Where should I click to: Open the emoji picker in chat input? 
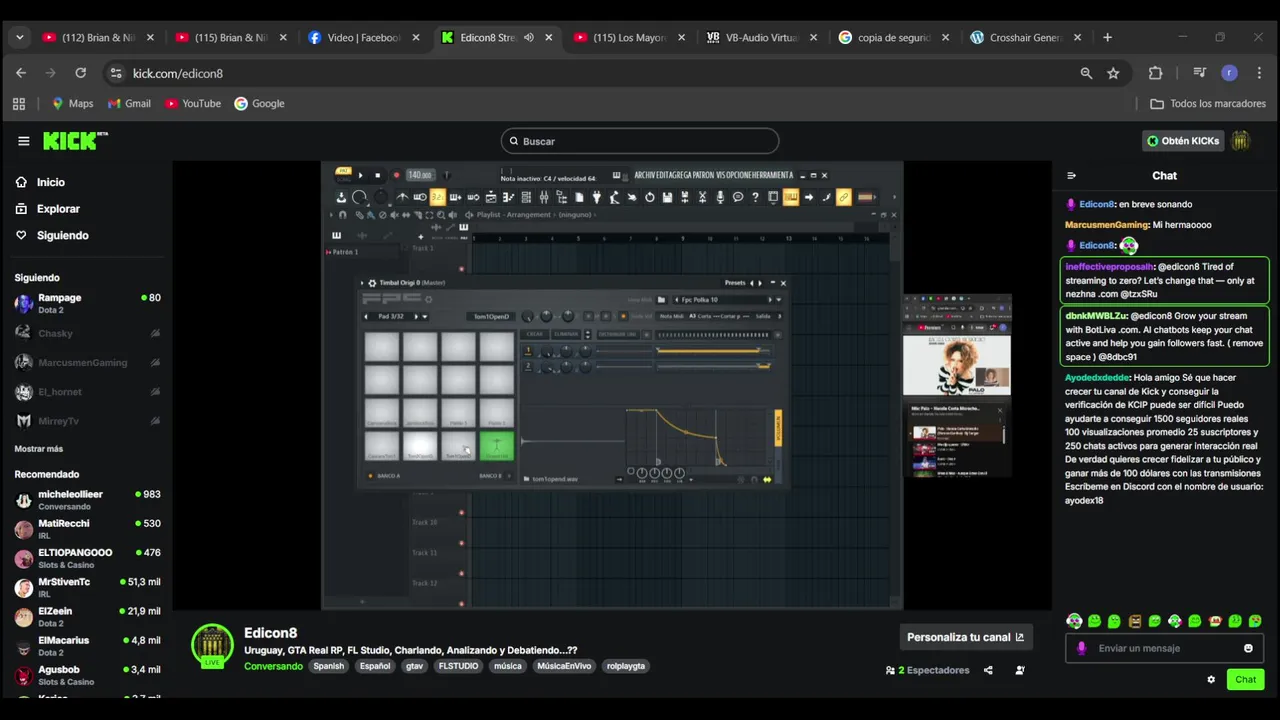[x=1248, y=648]
